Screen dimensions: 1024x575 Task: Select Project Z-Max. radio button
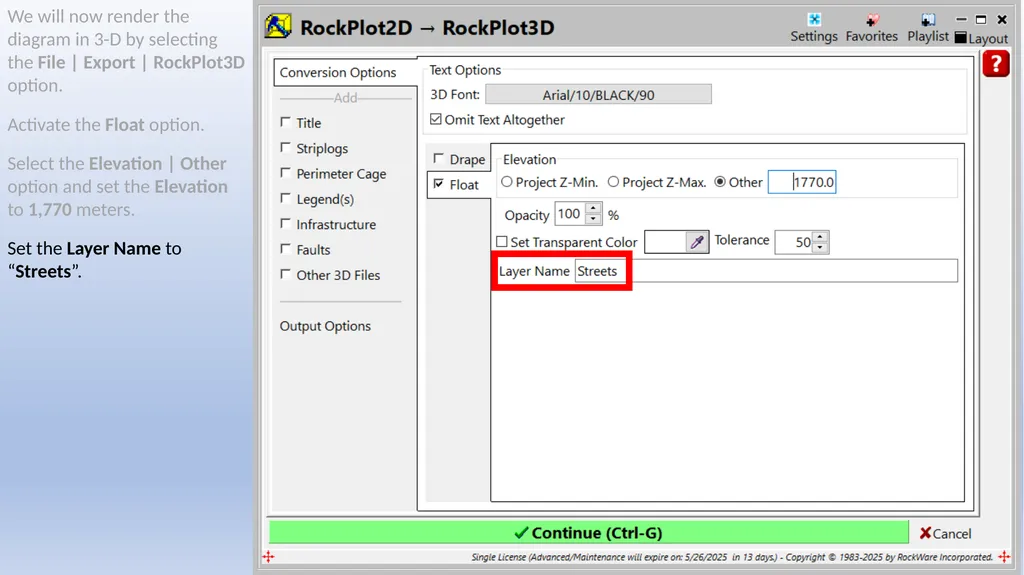[x=613, y=182]
